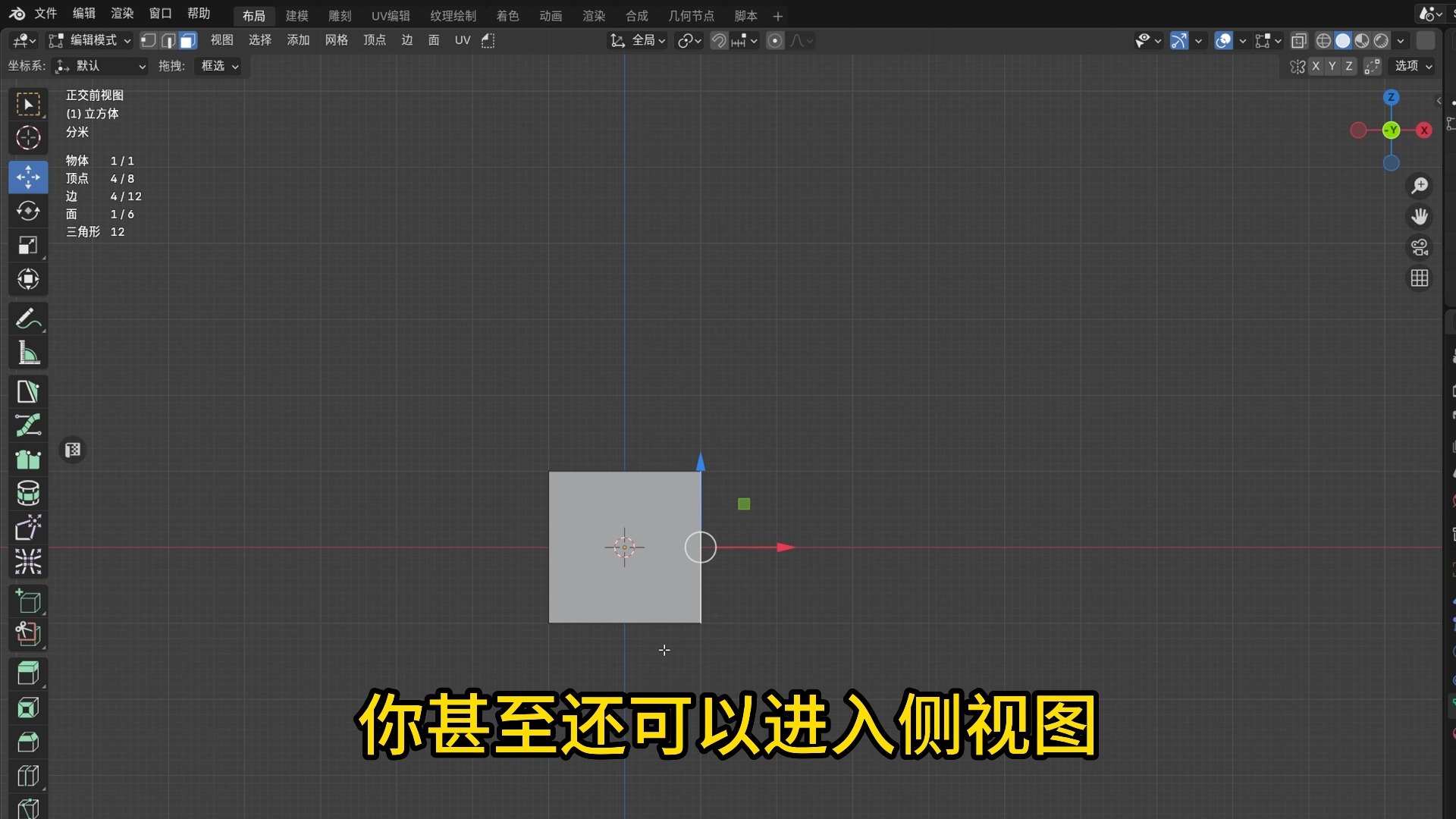Toggle snapping magnet icon

pos(719,40)
